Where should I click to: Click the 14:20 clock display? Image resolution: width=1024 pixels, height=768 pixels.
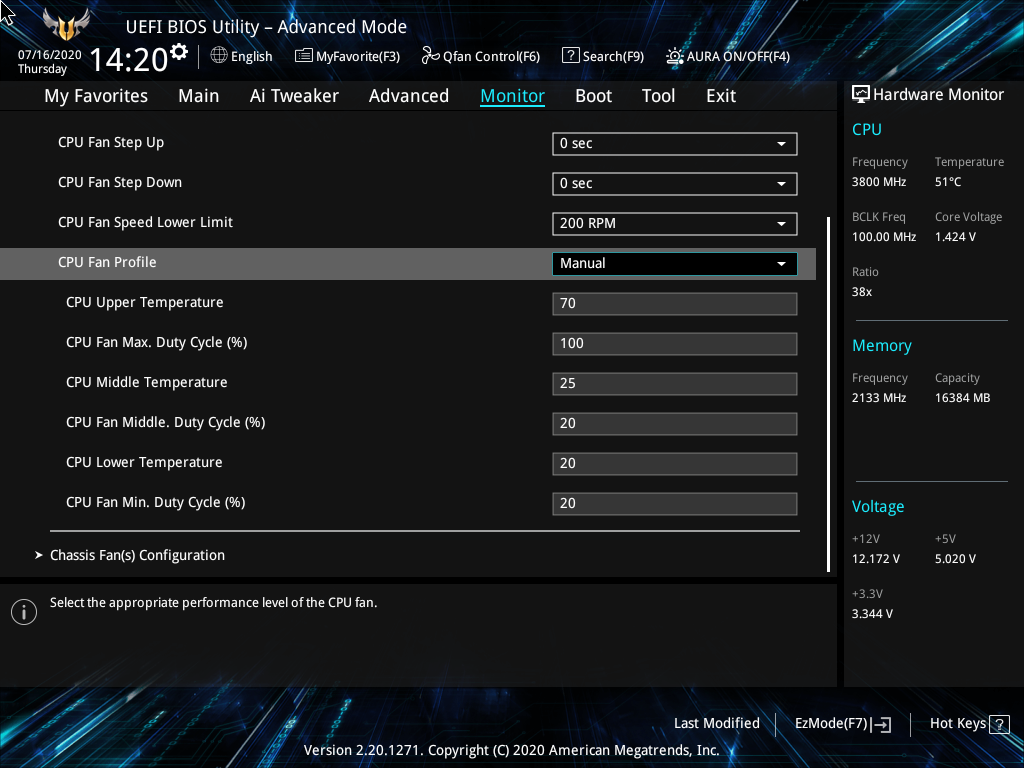[129, 60]
